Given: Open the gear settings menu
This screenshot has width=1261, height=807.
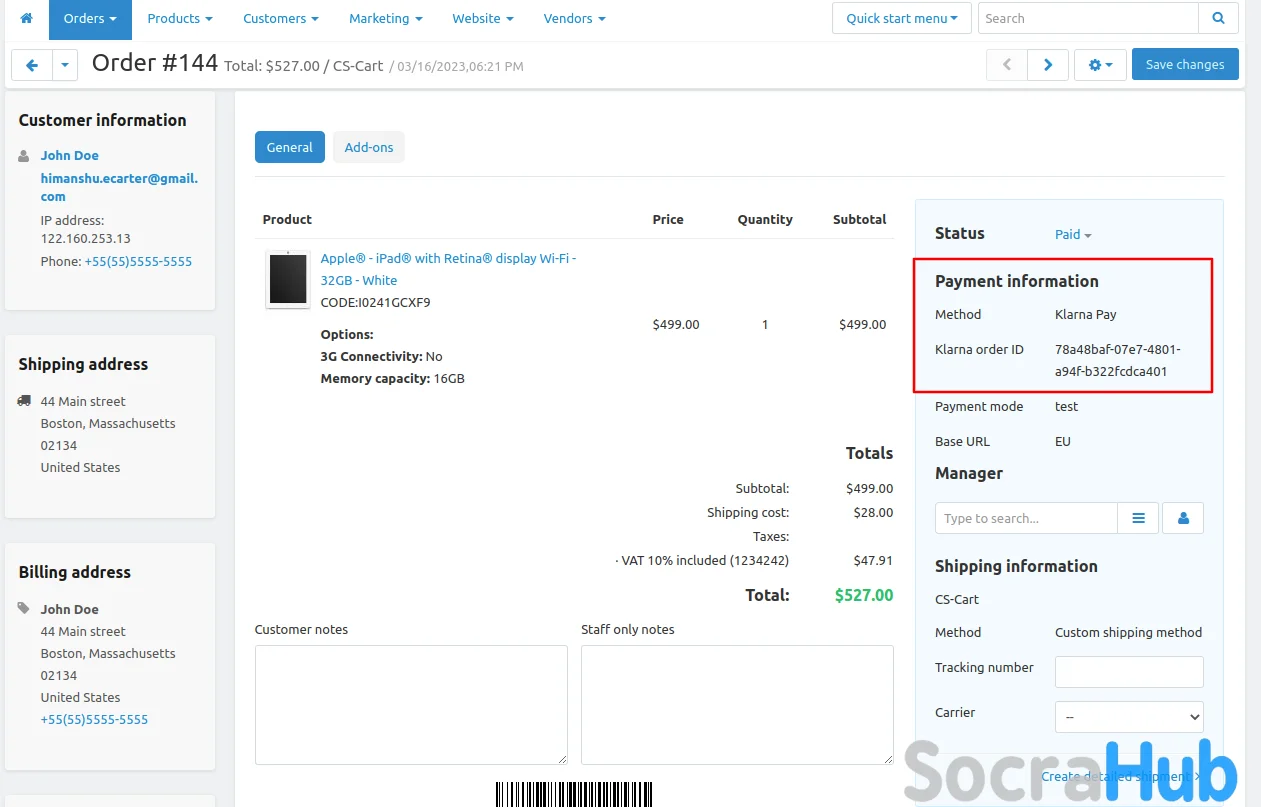Looking at the screenshot, I should click(x=1100, y=65).
